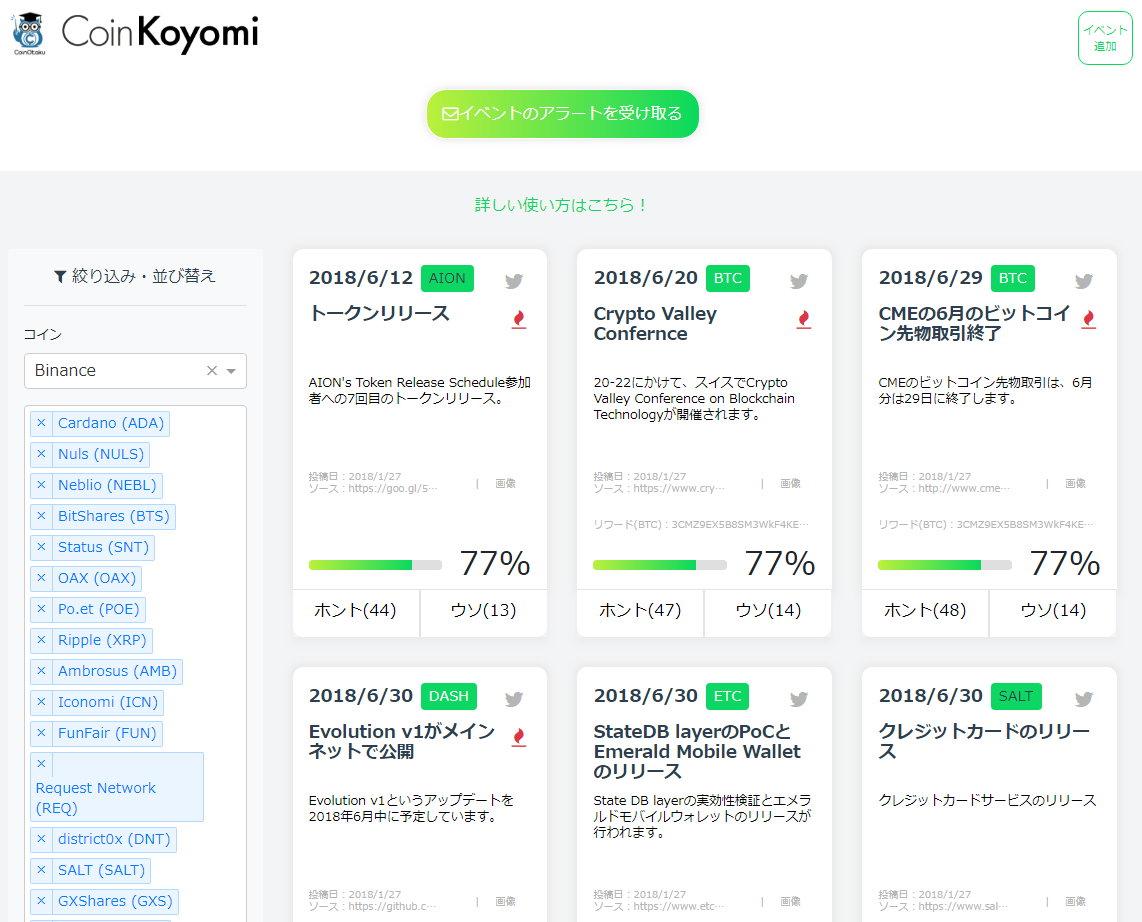Click the 77% progress bar on AION card

pos(375,565)
